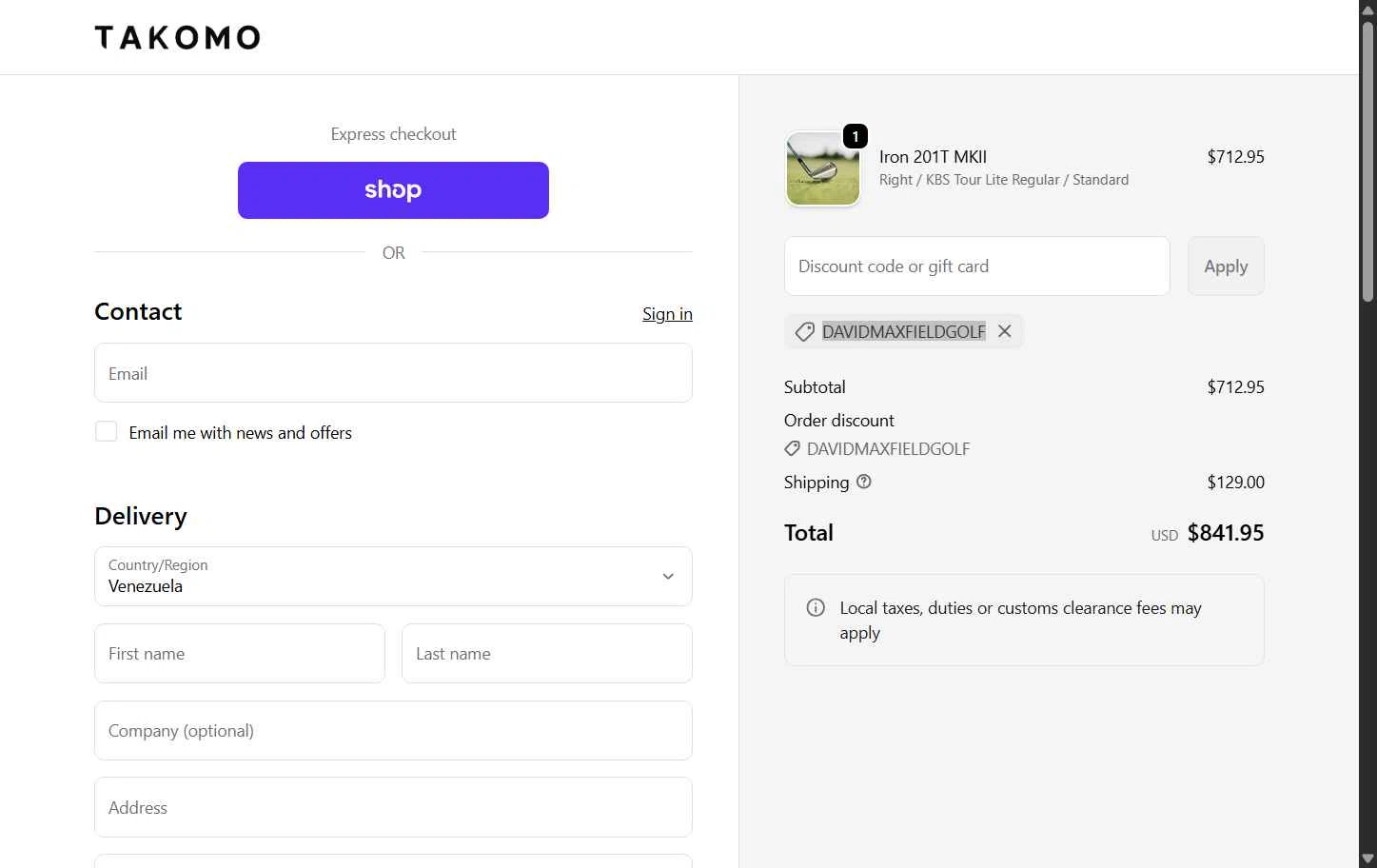Click the Shipping cost $129.00
1377x868 pixels.
click(1235, 483)
